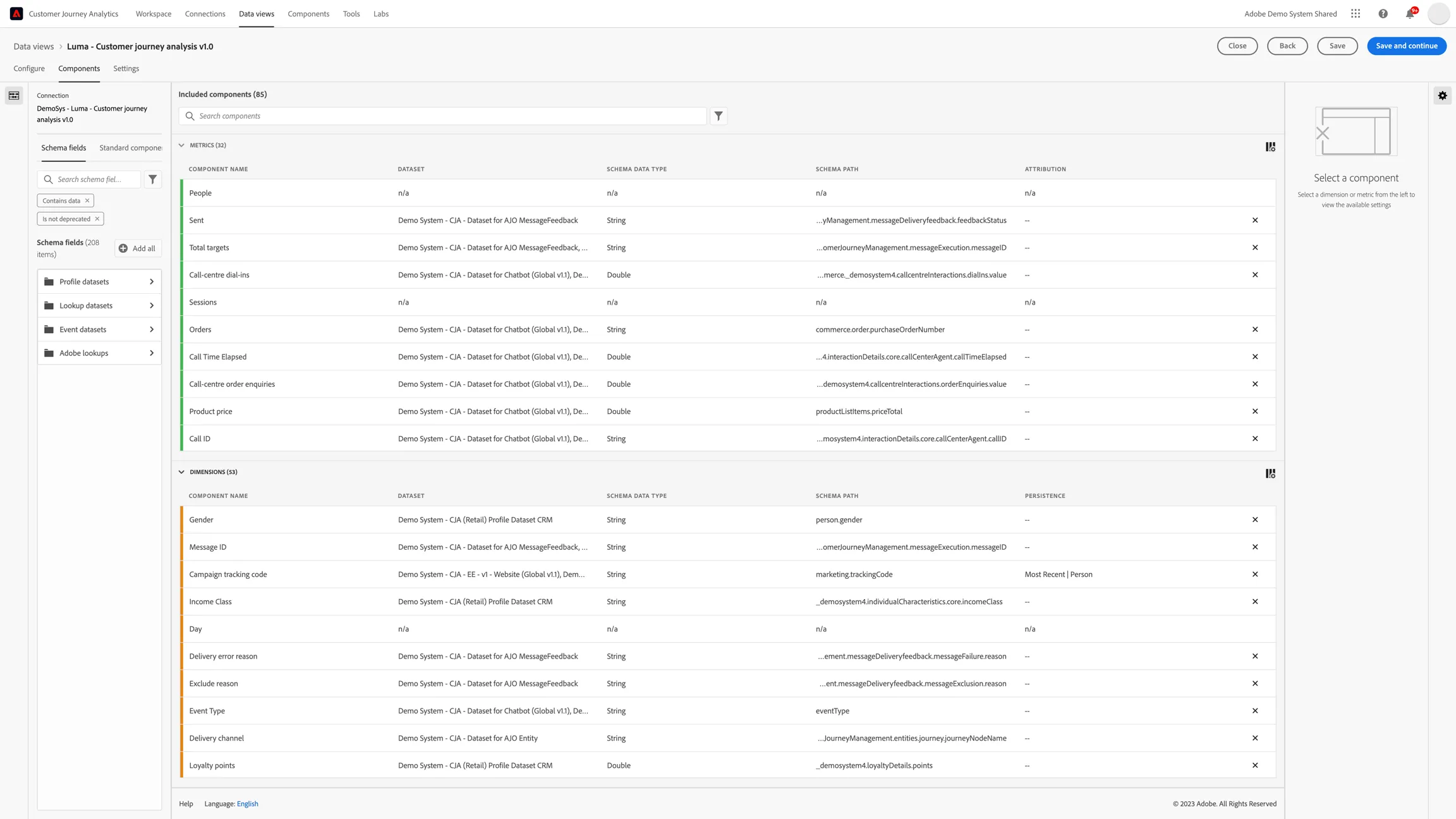Click the Save button
The image size is (1456, 819).
tap(1337, 45)
